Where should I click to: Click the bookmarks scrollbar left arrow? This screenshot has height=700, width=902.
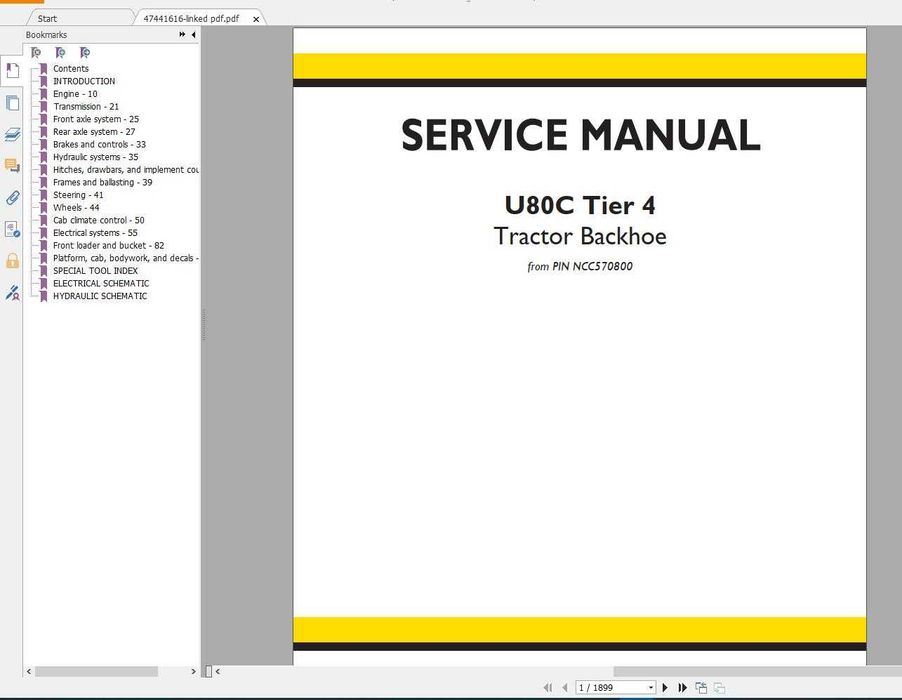tap(29, 671)
